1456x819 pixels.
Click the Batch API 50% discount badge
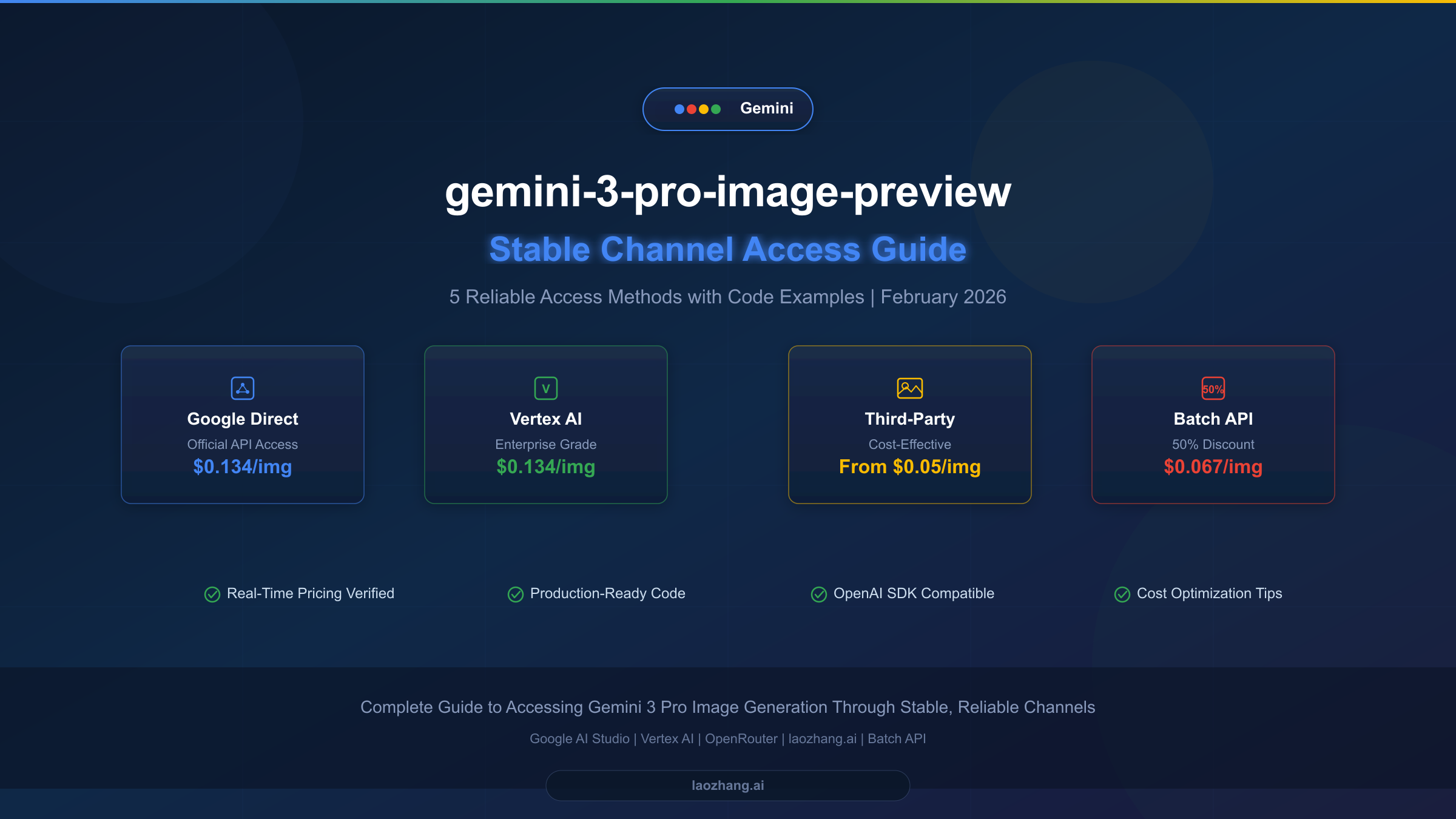tap(1213, 388)
